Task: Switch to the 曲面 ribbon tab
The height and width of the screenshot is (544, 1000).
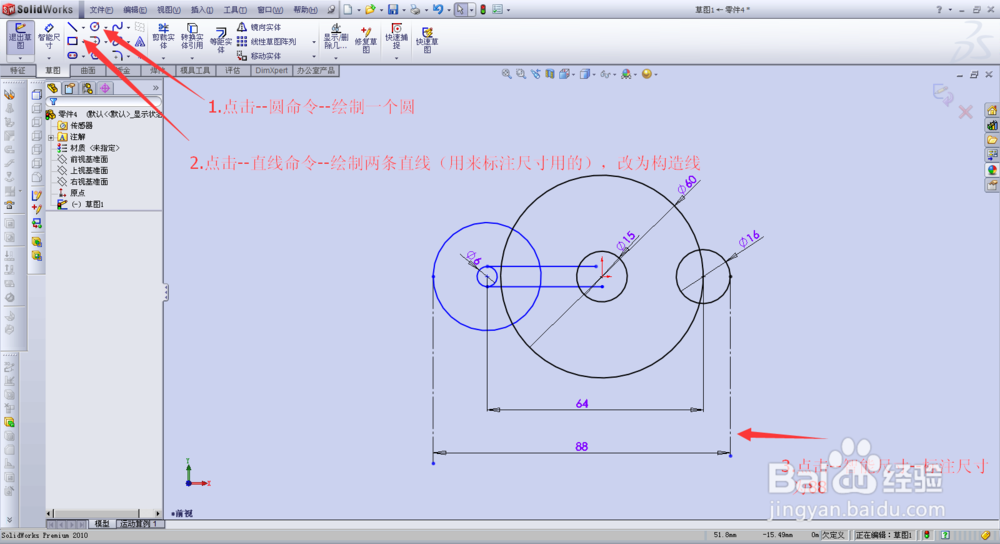Action: tap(88, 70)
